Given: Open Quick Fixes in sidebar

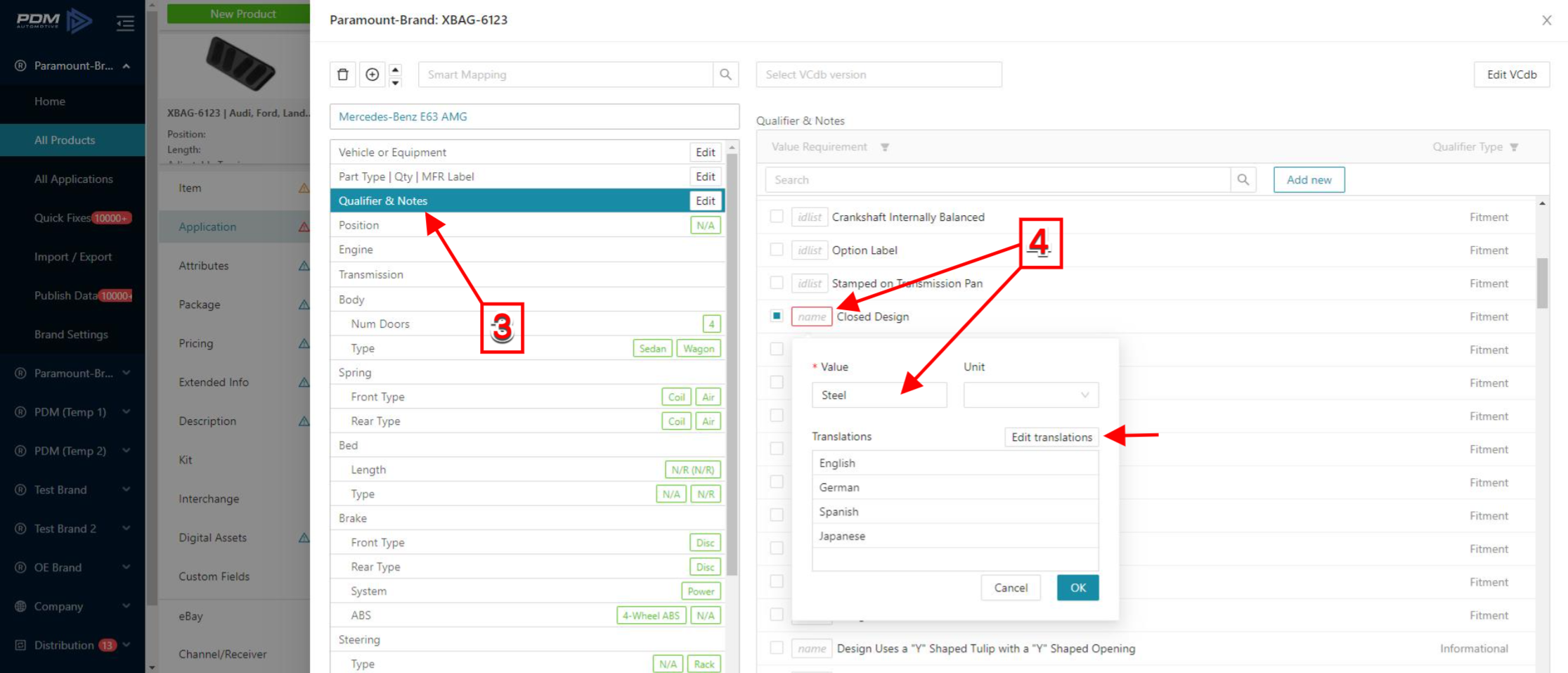Looking at the screenshot, I should click(63, 218).
